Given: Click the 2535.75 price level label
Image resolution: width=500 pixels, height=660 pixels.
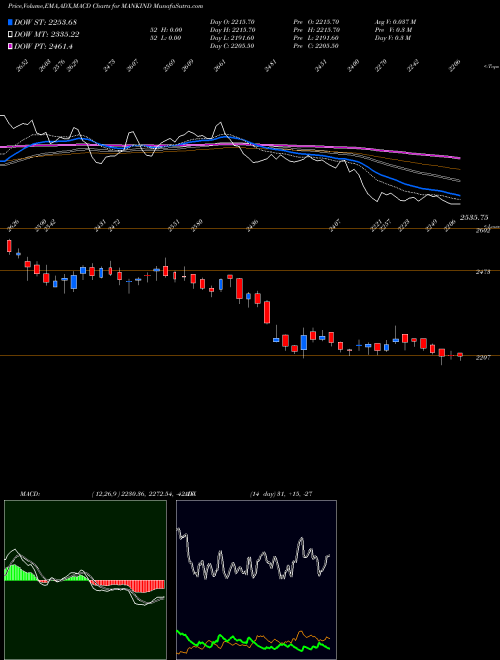Looking at the screenshot, I should click(474, 218).
